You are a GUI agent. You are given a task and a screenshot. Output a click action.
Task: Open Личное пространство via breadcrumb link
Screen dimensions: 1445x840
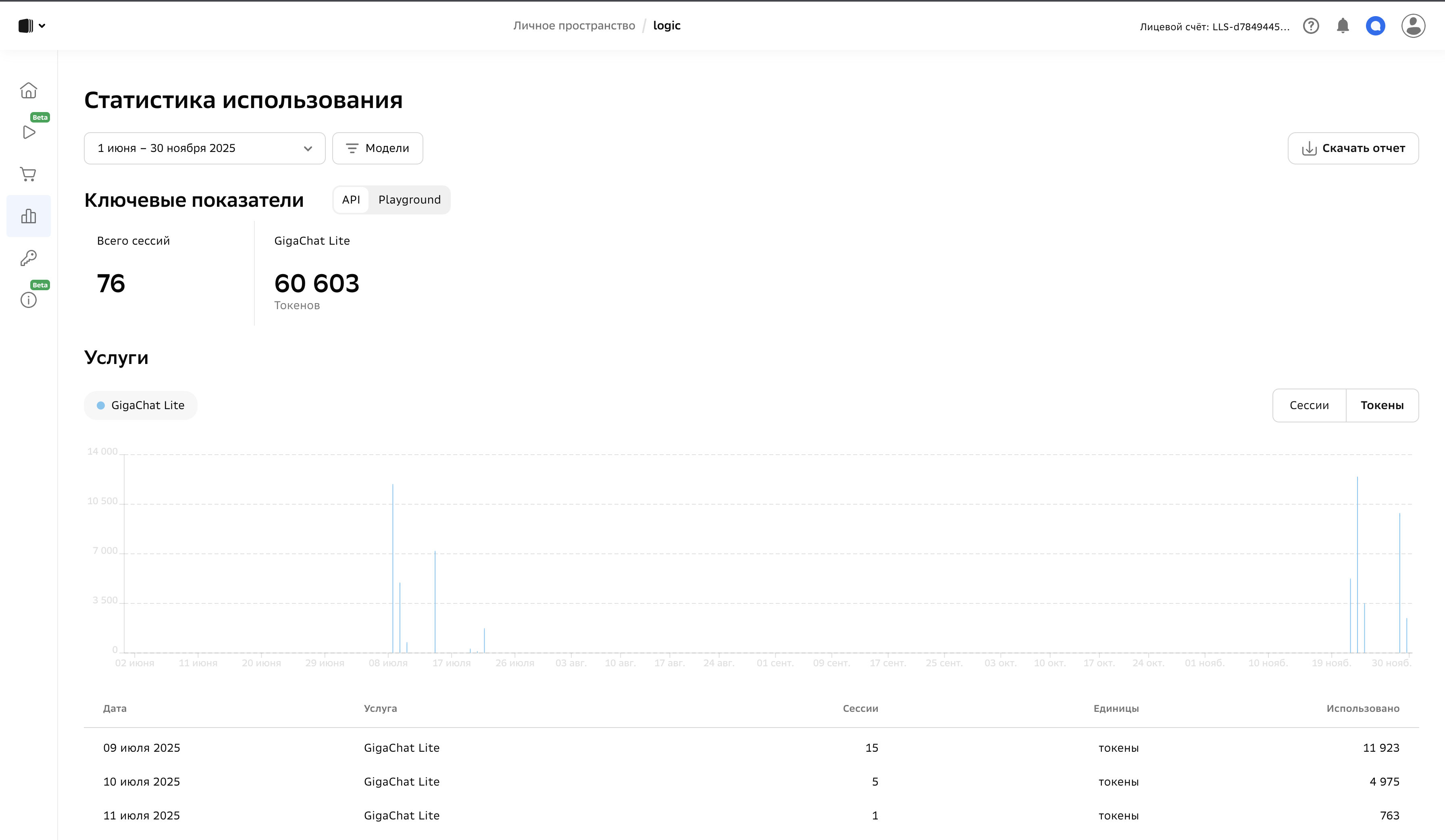point(574,25)
